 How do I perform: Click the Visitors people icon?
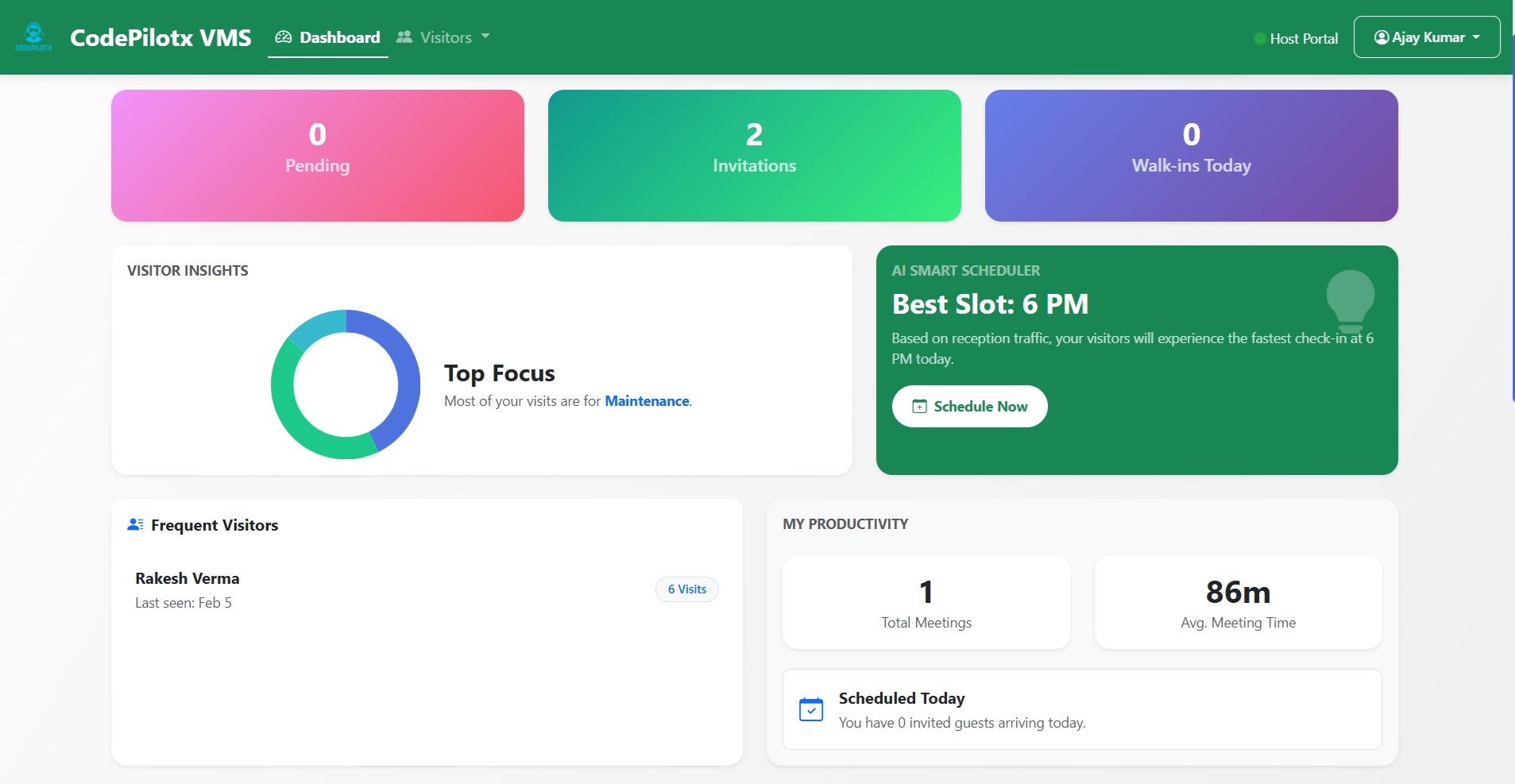coord(404,37)
